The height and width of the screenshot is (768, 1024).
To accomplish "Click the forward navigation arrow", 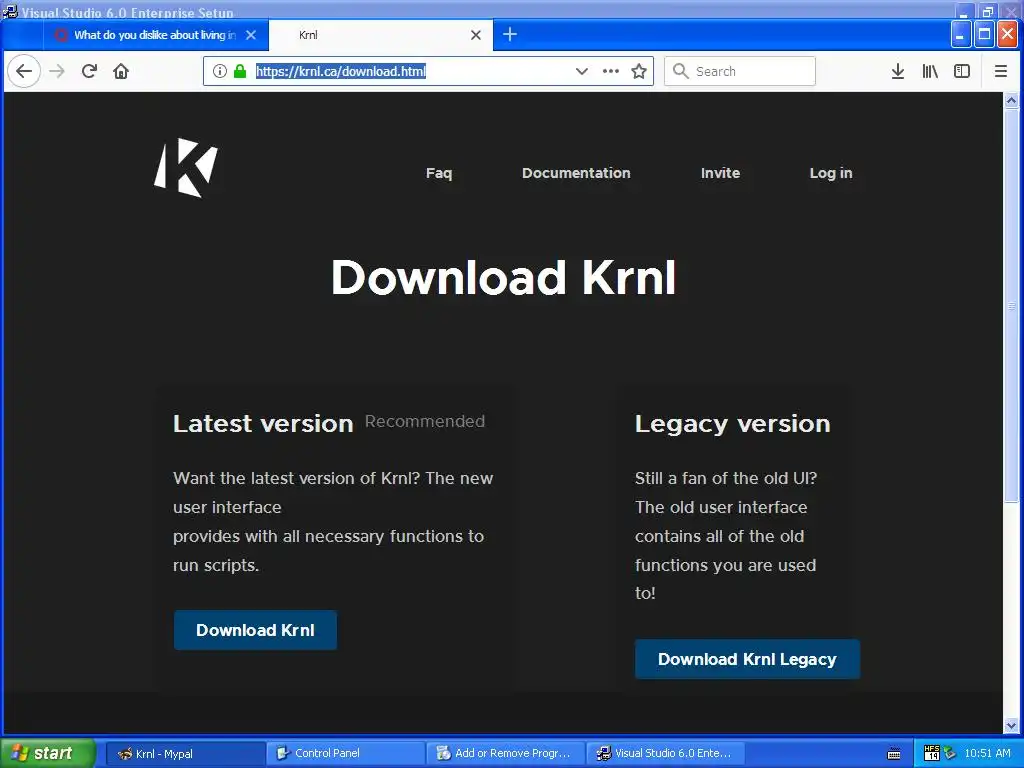I will [x=57, y=71].
